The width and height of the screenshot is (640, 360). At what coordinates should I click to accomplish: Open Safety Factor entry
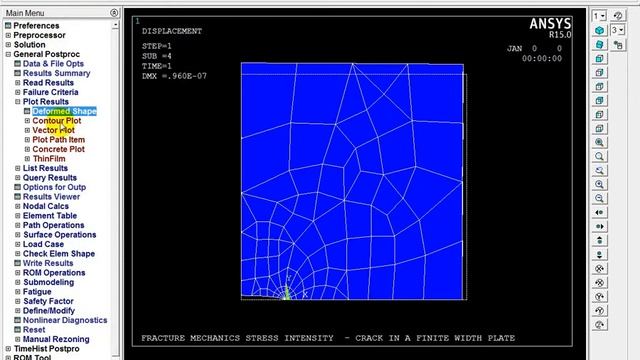pyautogui.click(x=48, y=302)
